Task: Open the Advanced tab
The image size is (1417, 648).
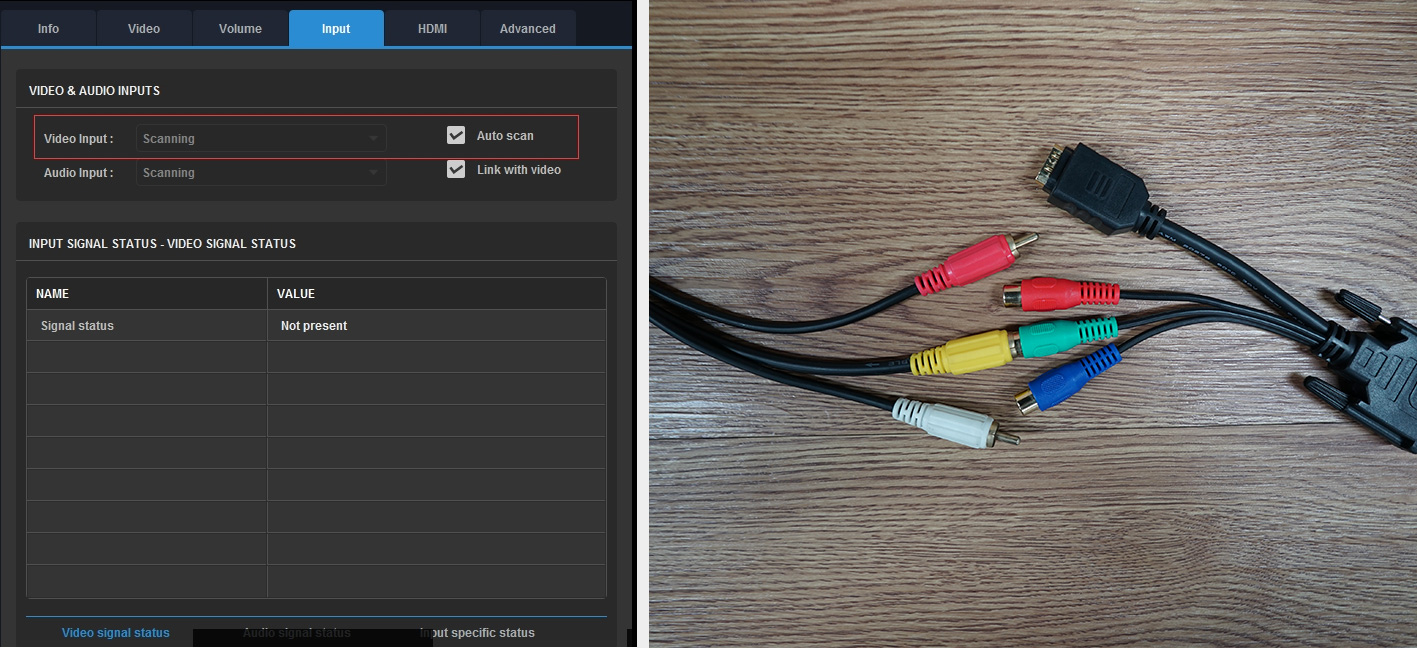Action: tap(528, 28)
